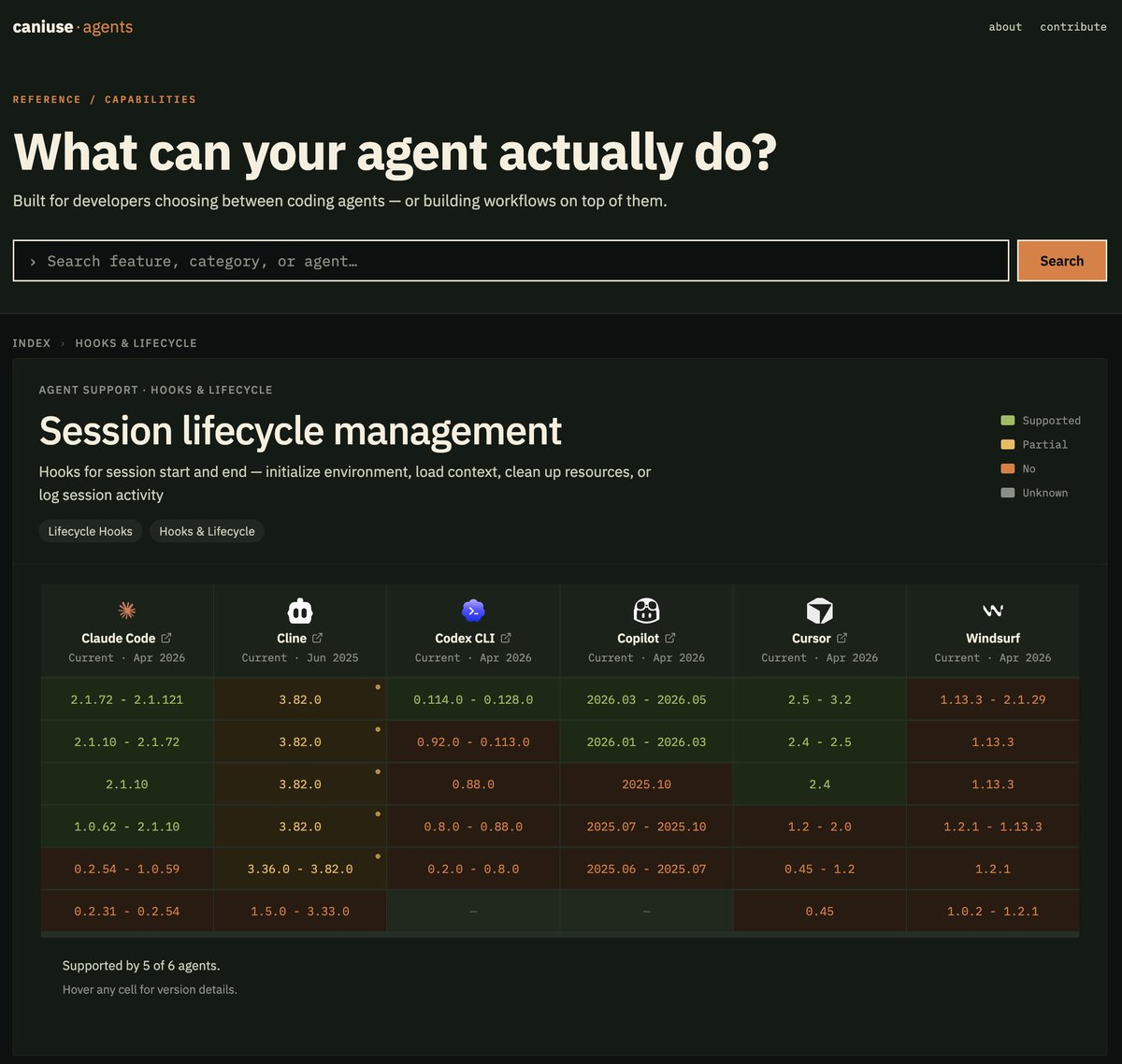The width and height of the screenshot is (1122, 1064).
Task: Click Copilot cell 2025.07 - 2025.10
Action: [646, 827]
